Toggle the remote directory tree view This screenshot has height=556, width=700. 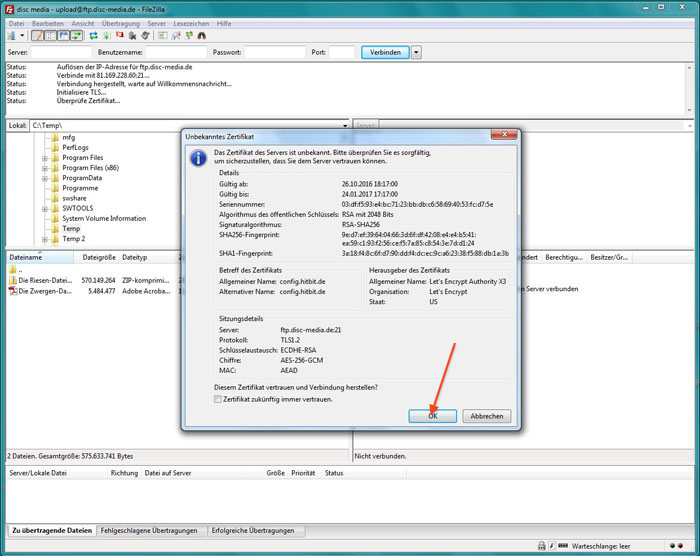coord(64,36)
